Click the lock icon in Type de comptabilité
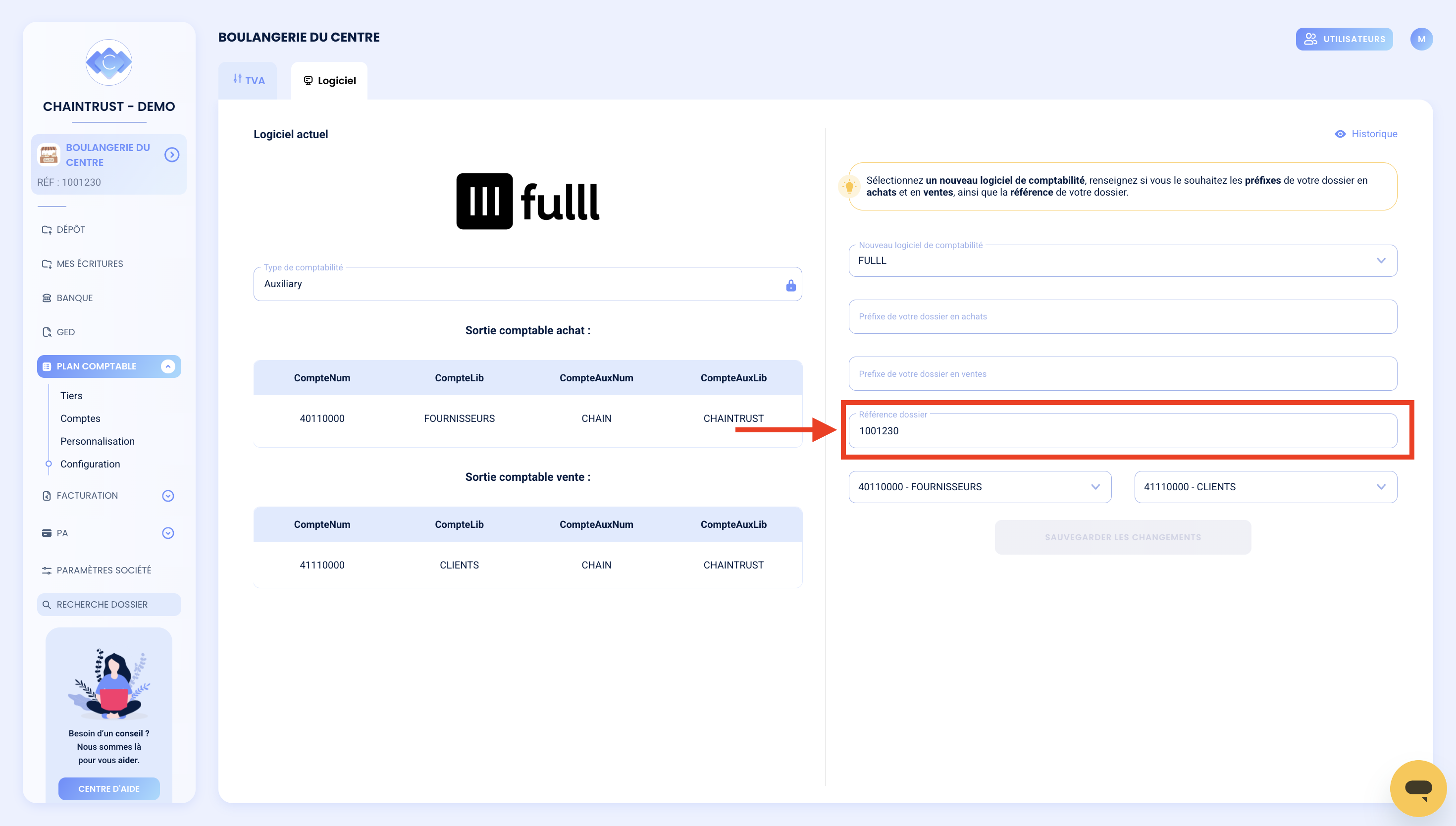Image resolution: width=1456 pixels, height=826 pixels. click(x=791, y=285)
